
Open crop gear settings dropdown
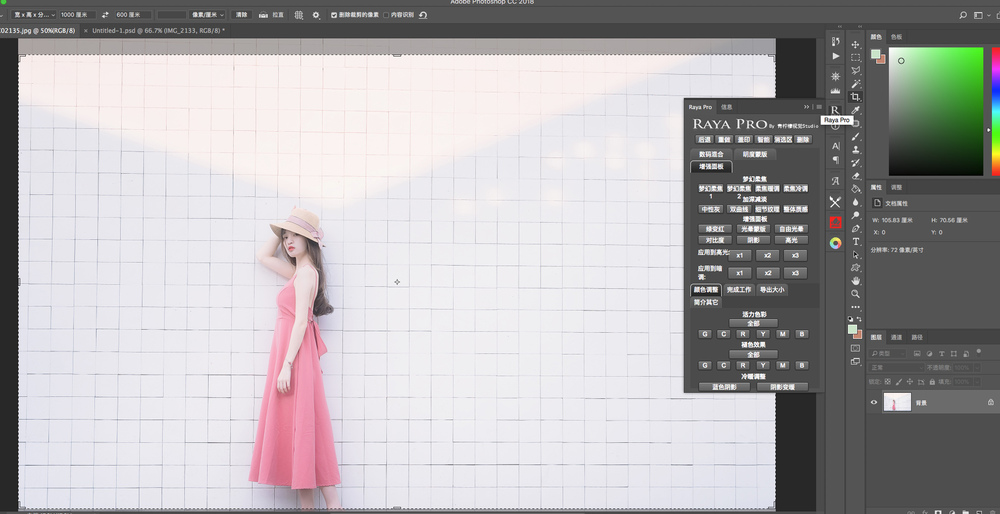coord(316,15)
